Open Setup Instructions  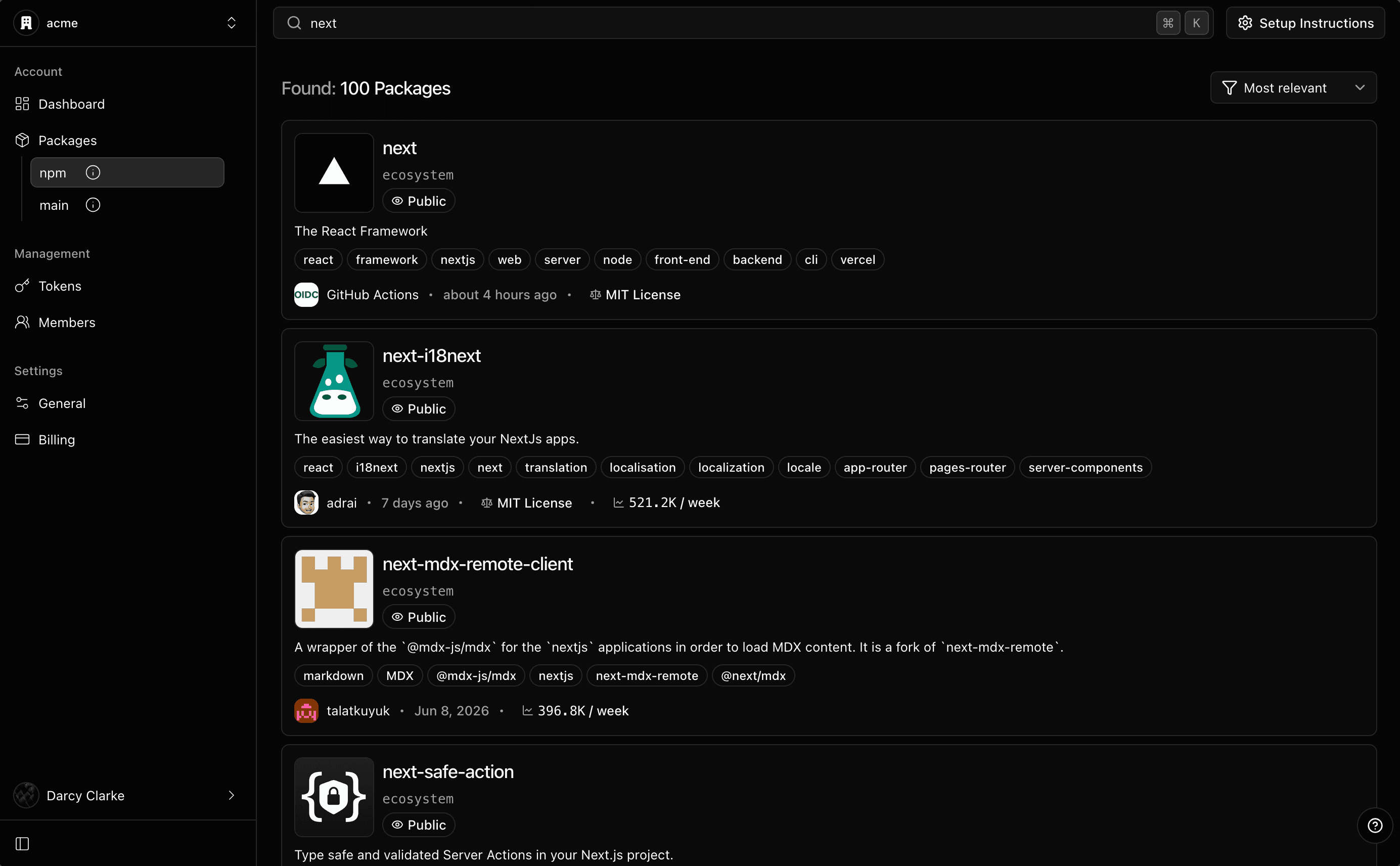(x=1305, y=23)
